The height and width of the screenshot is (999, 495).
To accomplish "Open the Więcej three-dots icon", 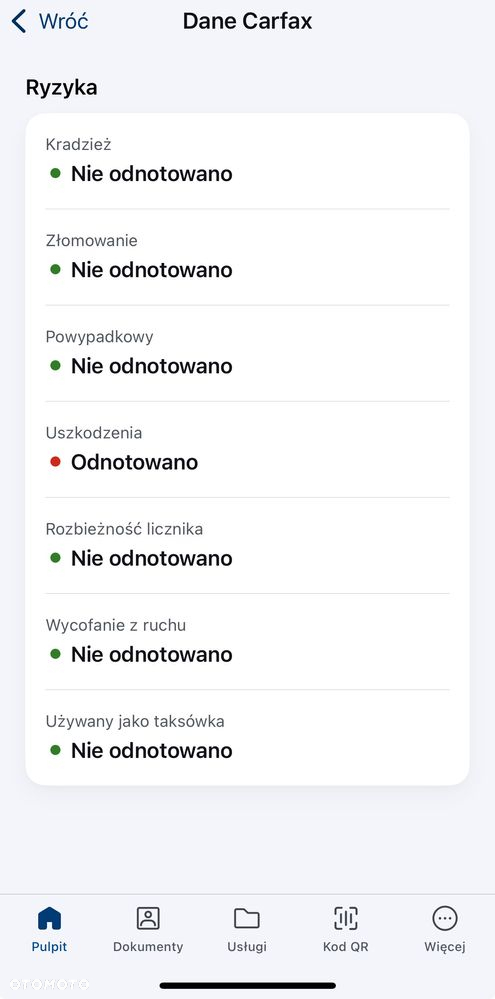I will point(445,918).
